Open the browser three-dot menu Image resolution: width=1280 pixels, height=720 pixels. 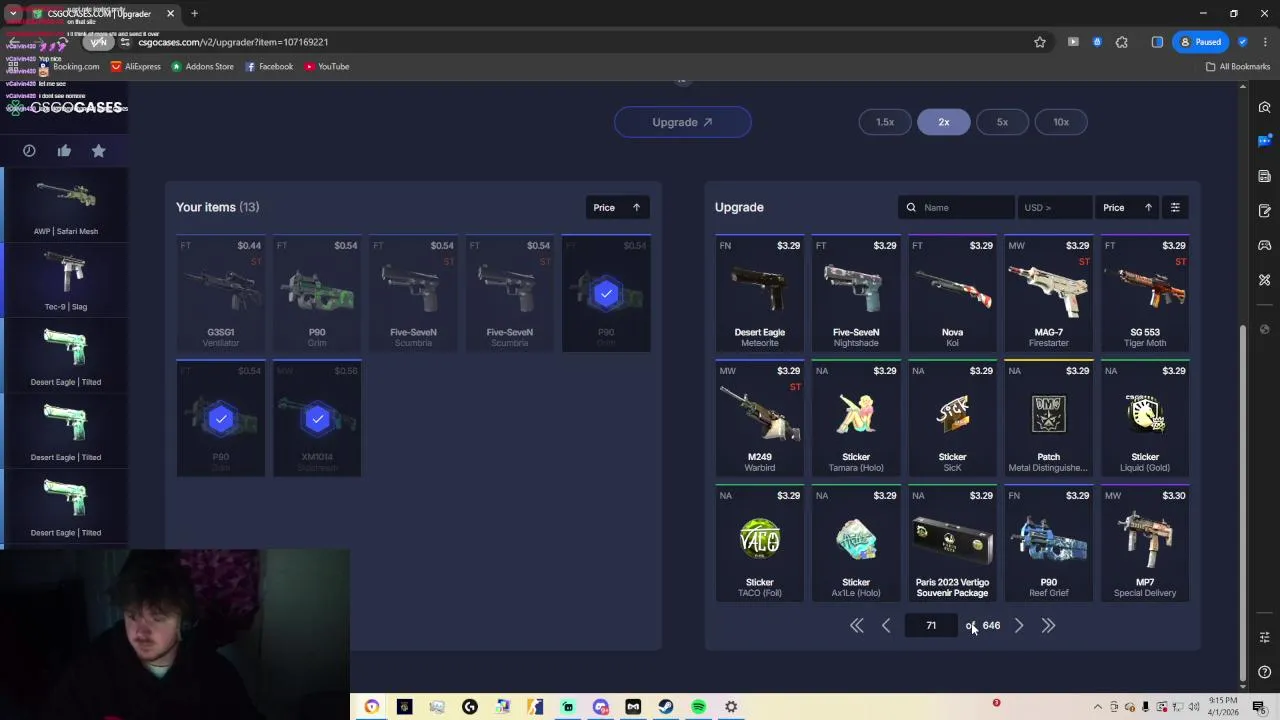click(x=1263, y=42)
